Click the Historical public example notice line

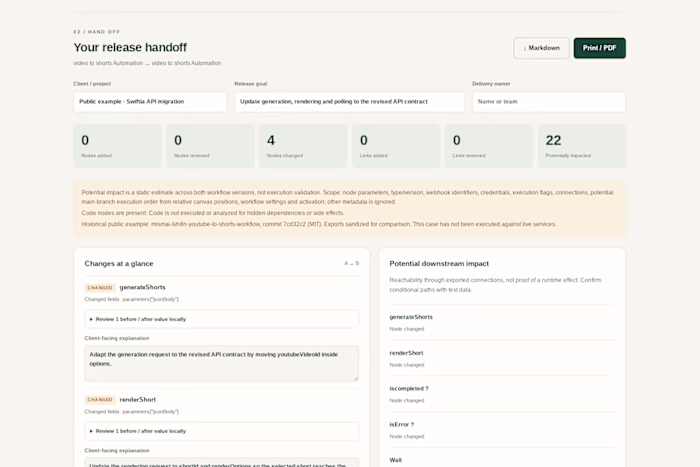point(319,224)
